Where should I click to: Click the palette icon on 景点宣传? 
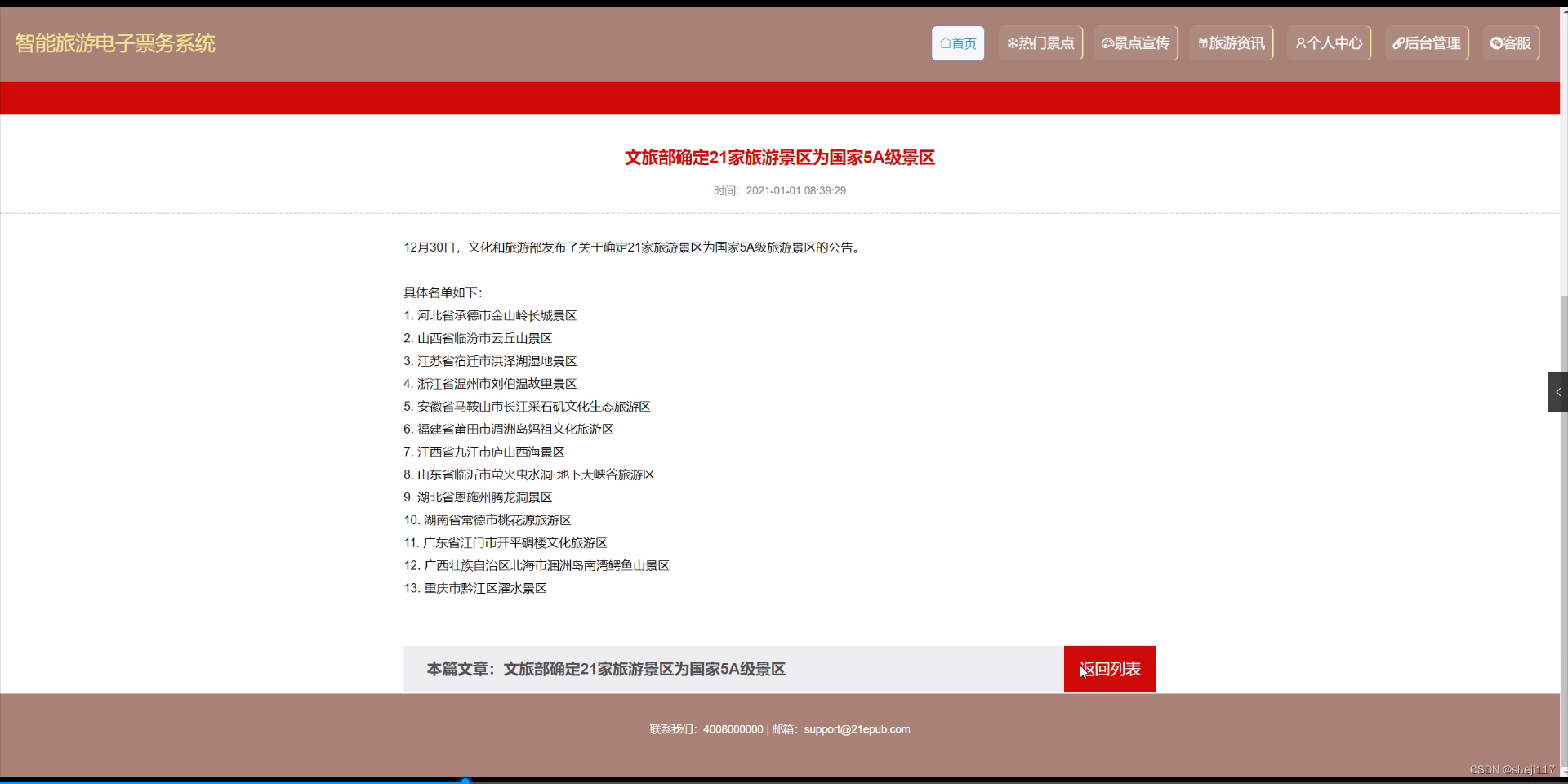[x=1107, y=42]
